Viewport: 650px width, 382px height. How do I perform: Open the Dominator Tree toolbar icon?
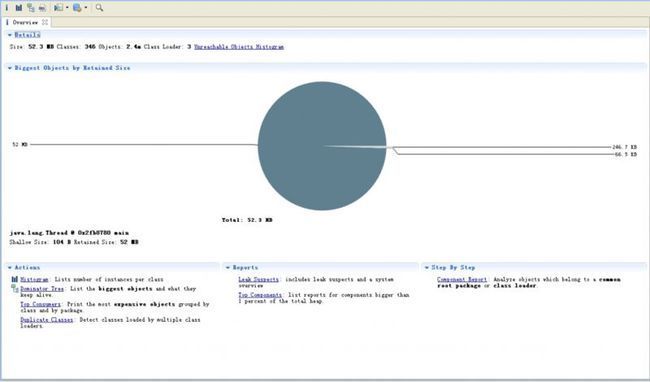(31, 7)
